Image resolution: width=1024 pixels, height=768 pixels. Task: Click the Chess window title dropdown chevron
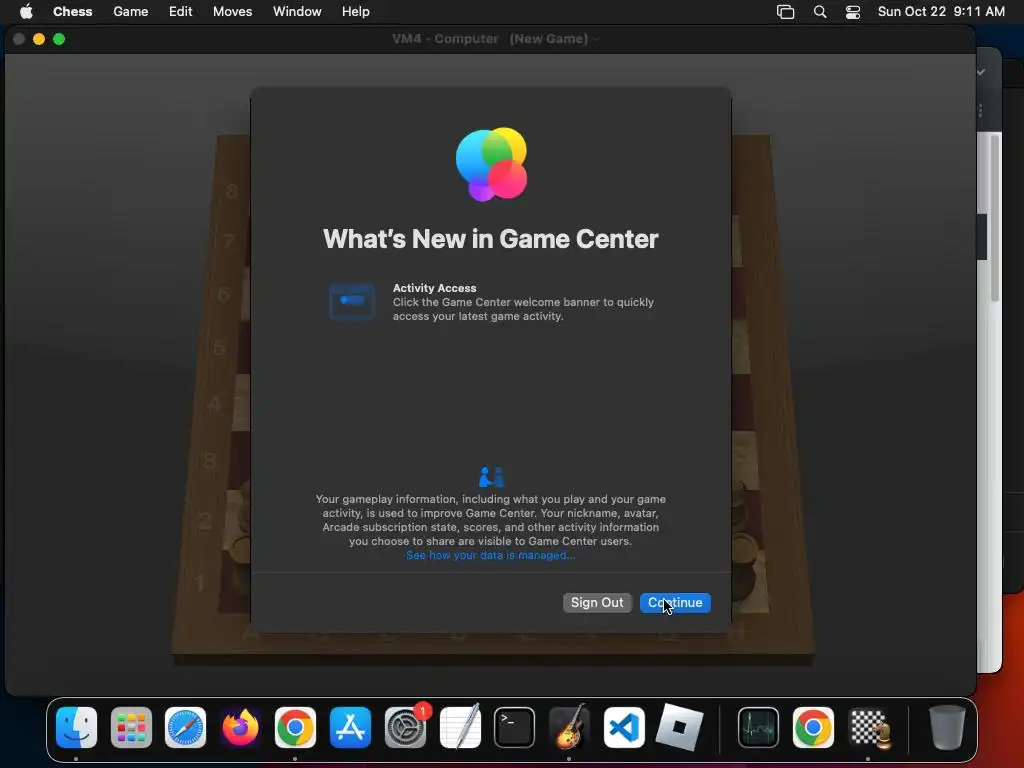tap(596, 39)
